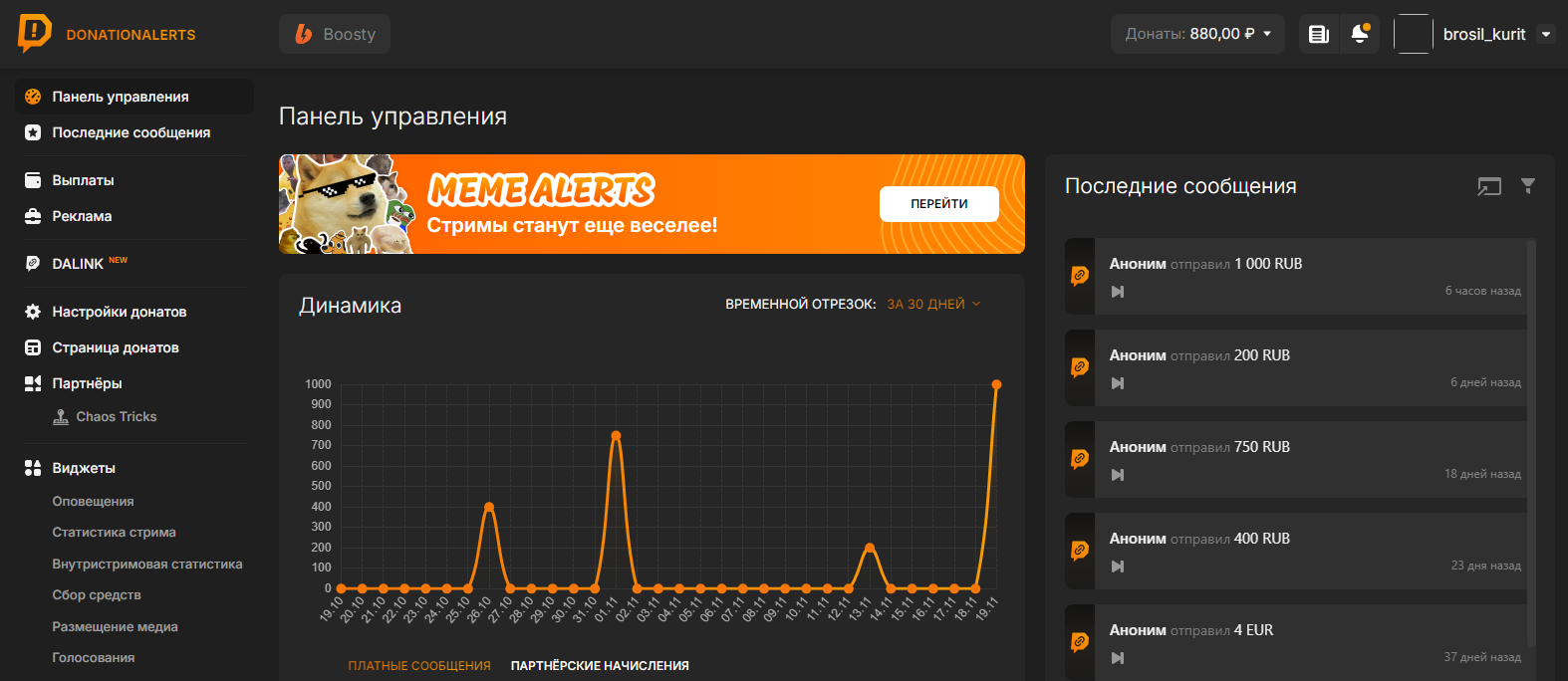Click the Boosty flame icon

303,34
